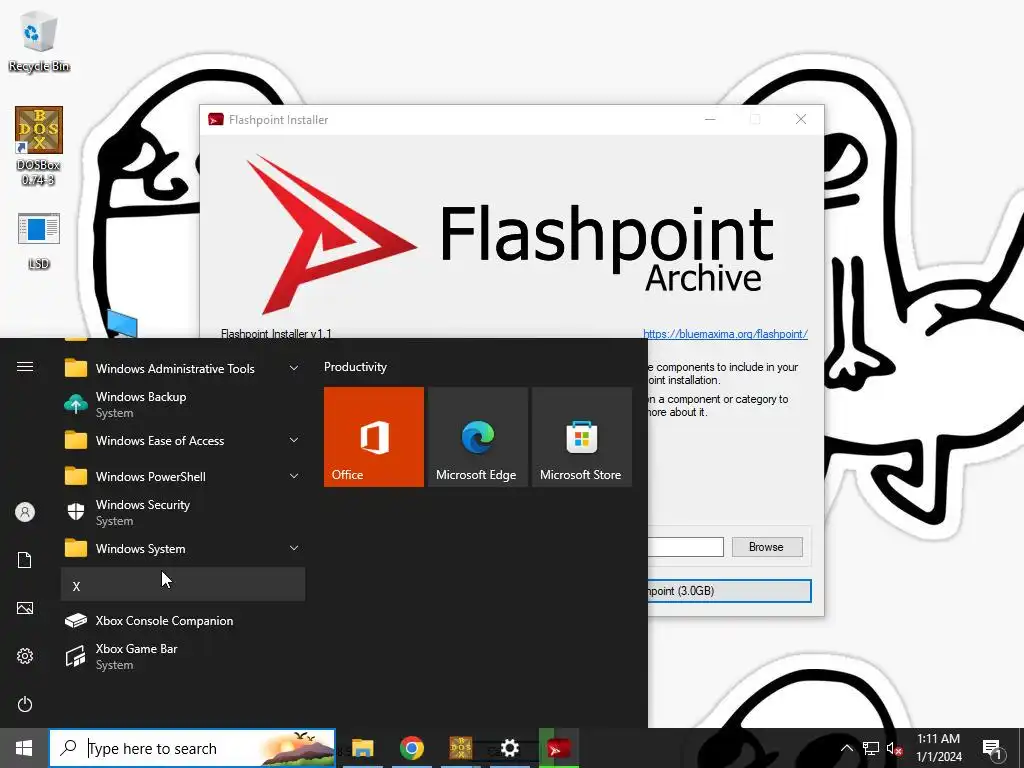
Task: Open the Windows System folder
Action: click(x=183, y=548)
